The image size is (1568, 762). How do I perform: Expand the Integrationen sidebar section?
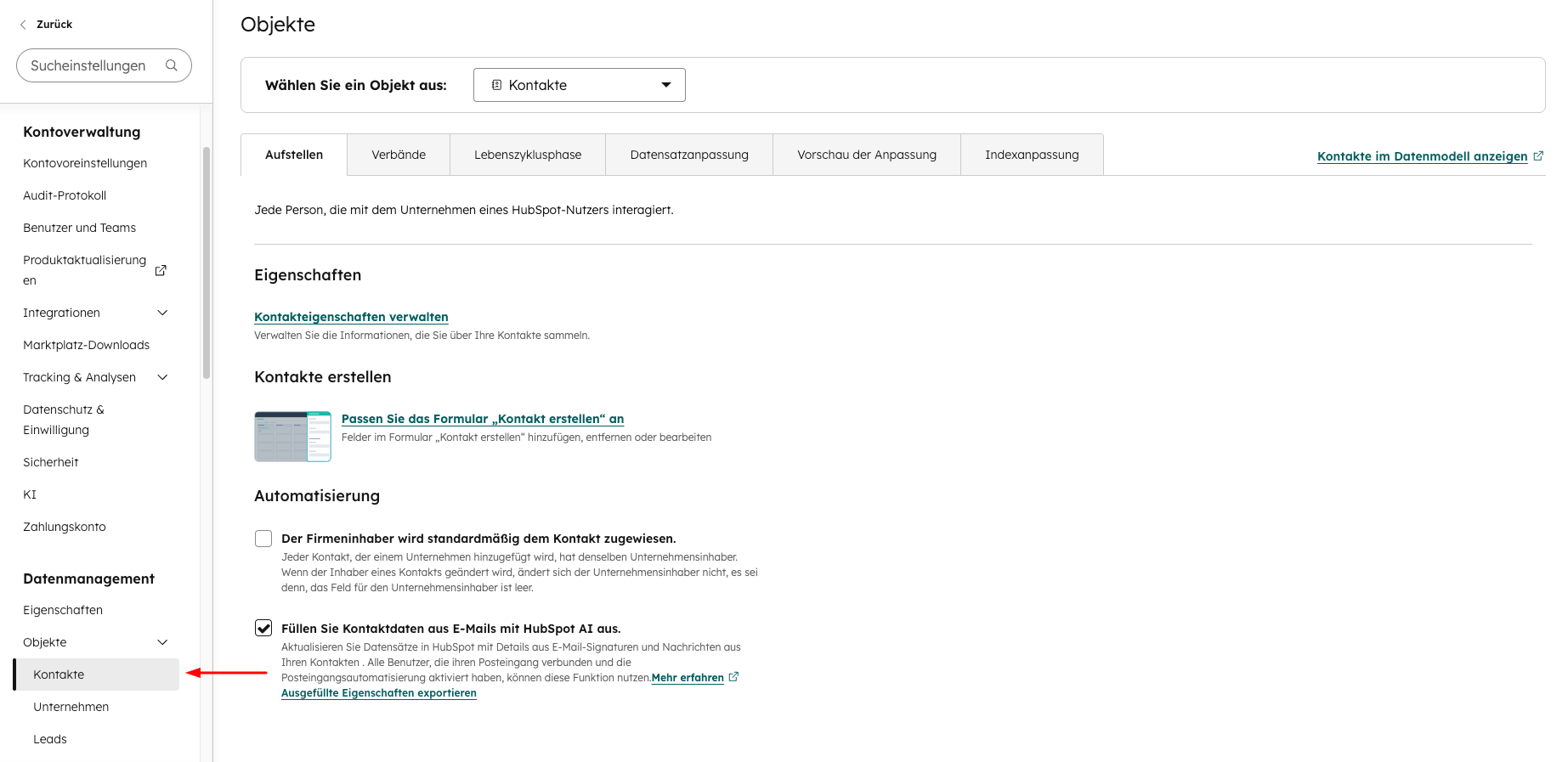pos(162,313)
